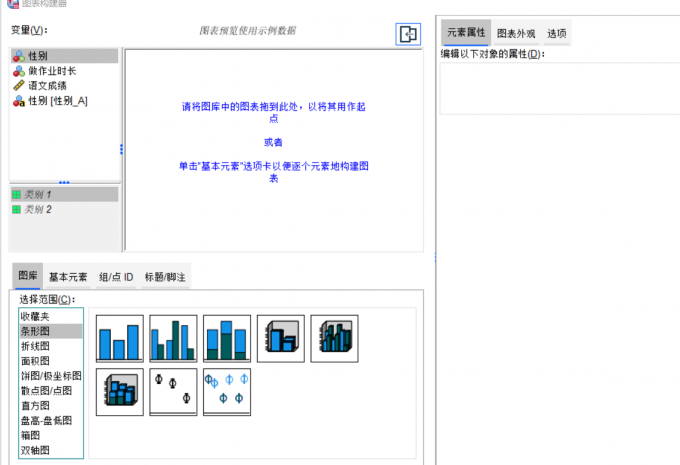This screenshot has height=465, width=680.
Task: Select the 性别 variable in the list
Action: click(x=64, y=56)
